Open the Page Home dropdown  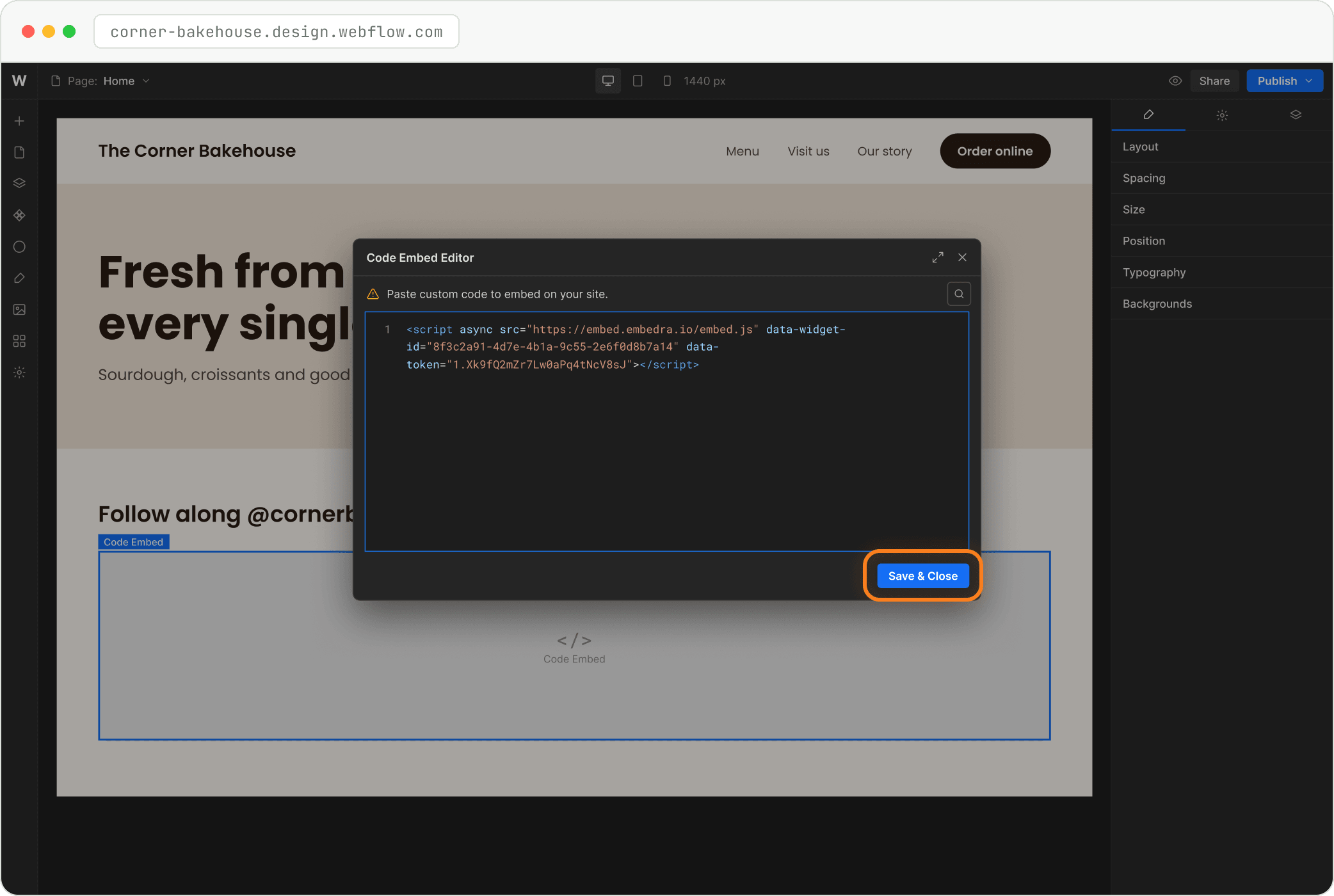pyautogui.click(x=101, y=81)
